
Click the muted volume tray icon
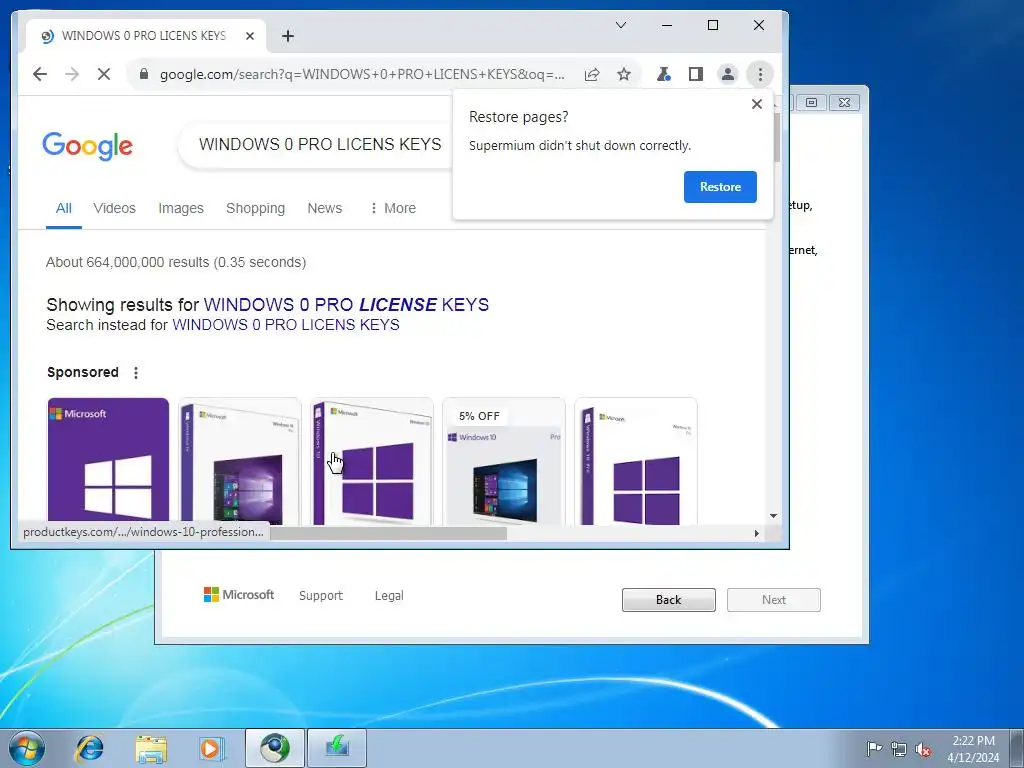point(923,749)
